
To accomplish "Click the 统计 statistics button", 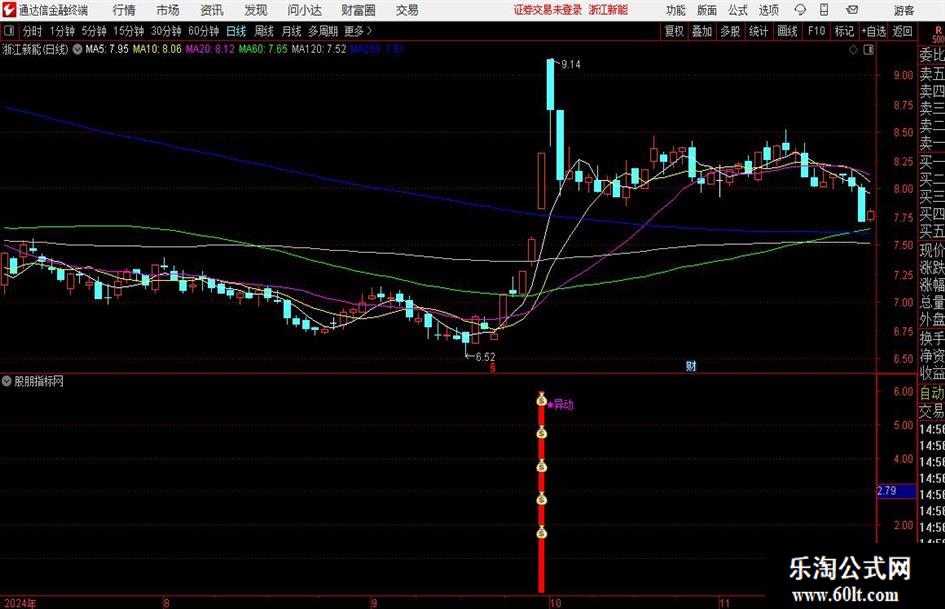I will tap(758, 31).
